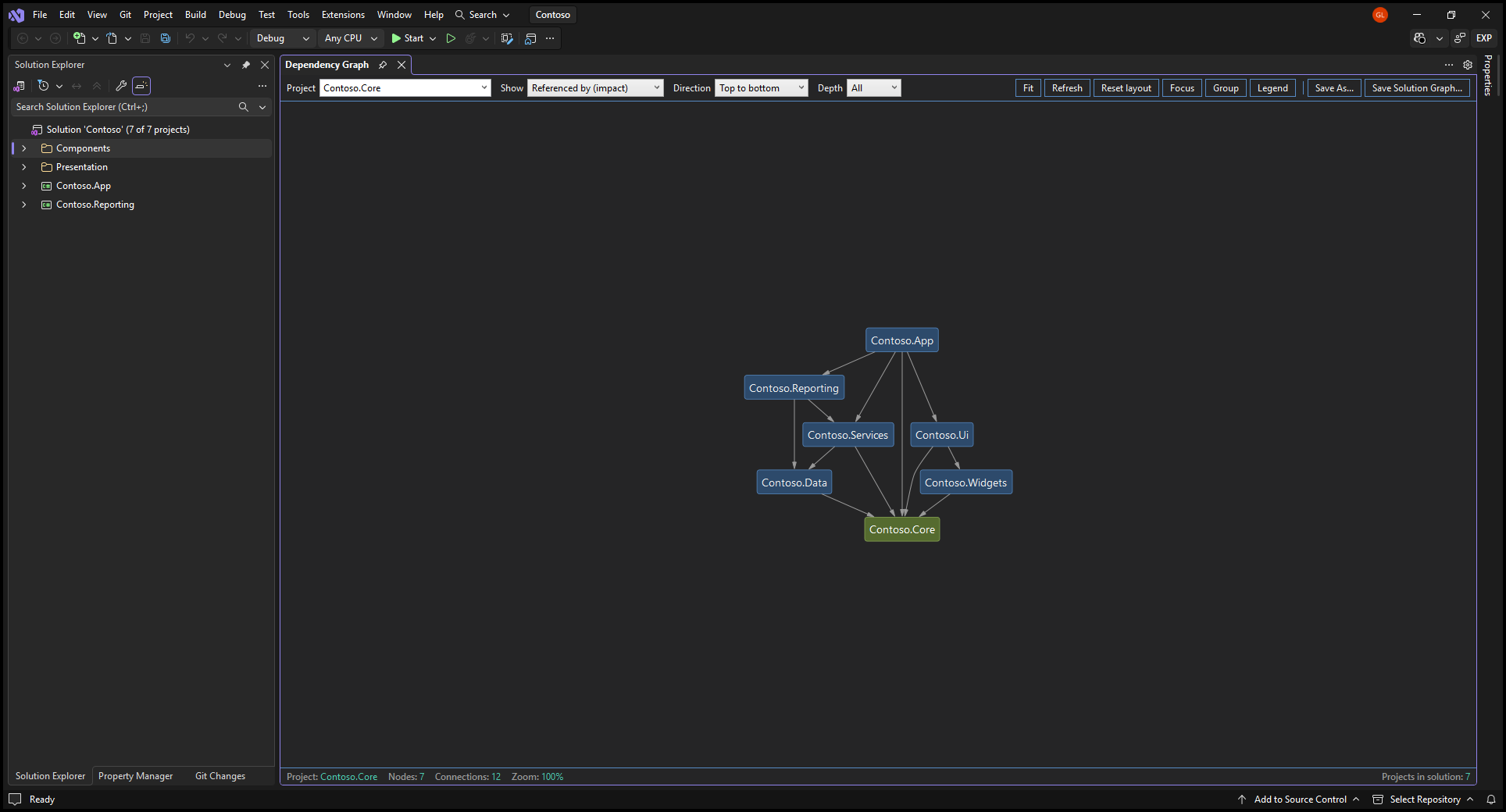This screenshot has width=1506, height=812.
Task: Click the Reset layout button
Action: point(1126,88)
